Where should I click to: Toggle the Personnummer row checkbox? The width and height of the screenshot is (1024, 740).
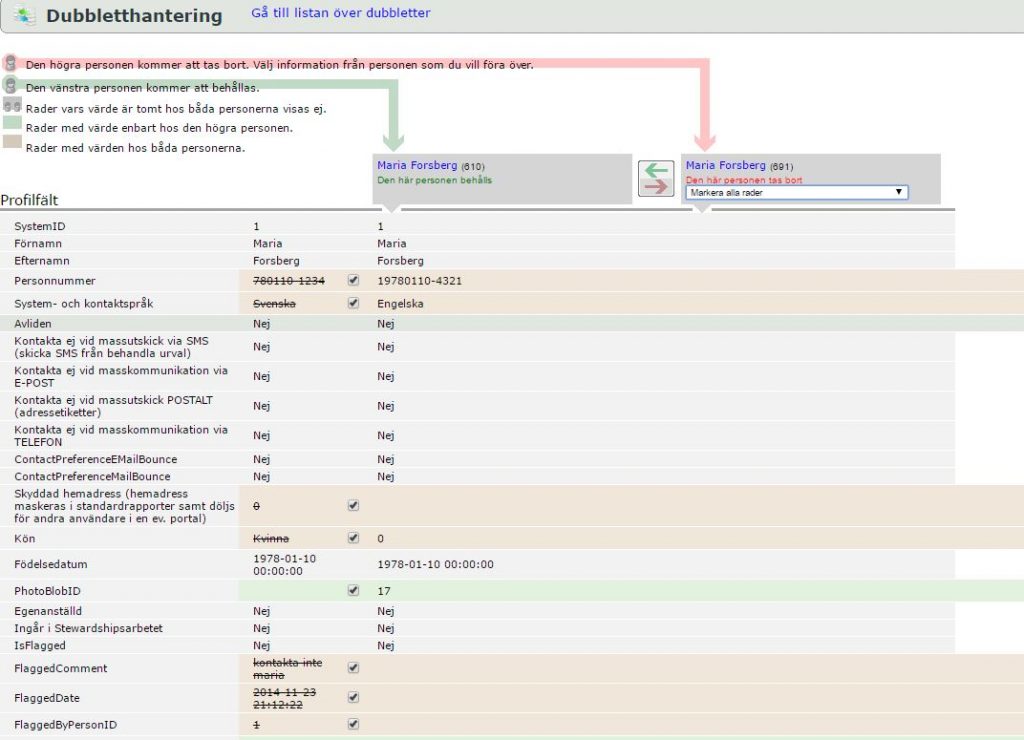coord(353,280)
